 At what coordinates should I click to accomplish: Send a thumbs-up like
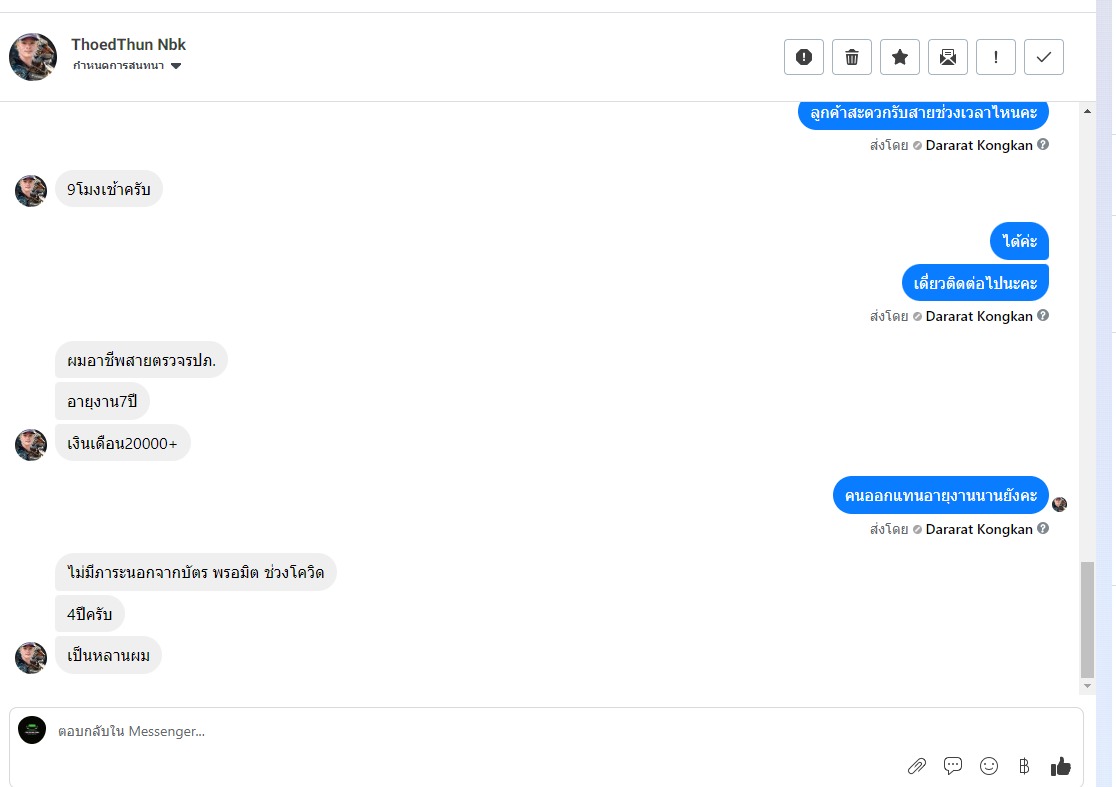click(1060, 766)
